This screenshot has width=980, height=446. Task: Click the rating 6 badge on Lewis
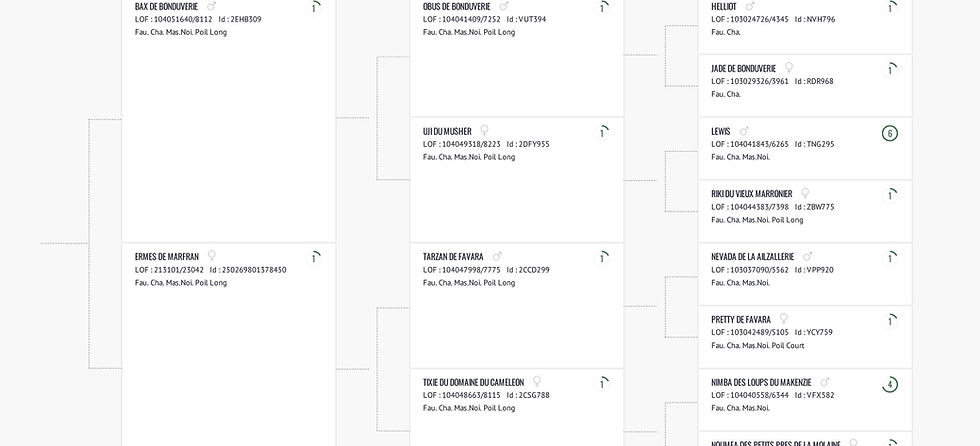point(890,133)
